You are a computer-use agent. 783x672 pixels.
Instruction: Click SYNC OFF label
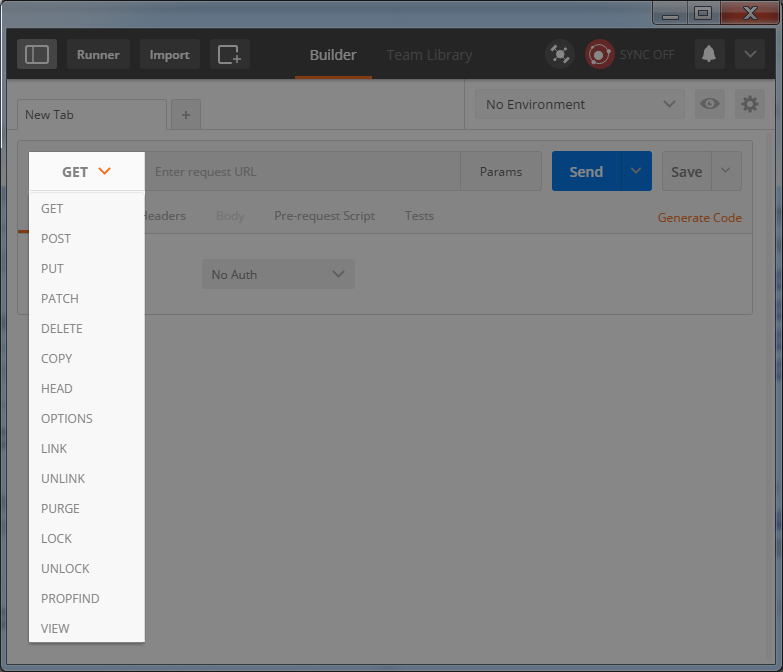point(647,54)
